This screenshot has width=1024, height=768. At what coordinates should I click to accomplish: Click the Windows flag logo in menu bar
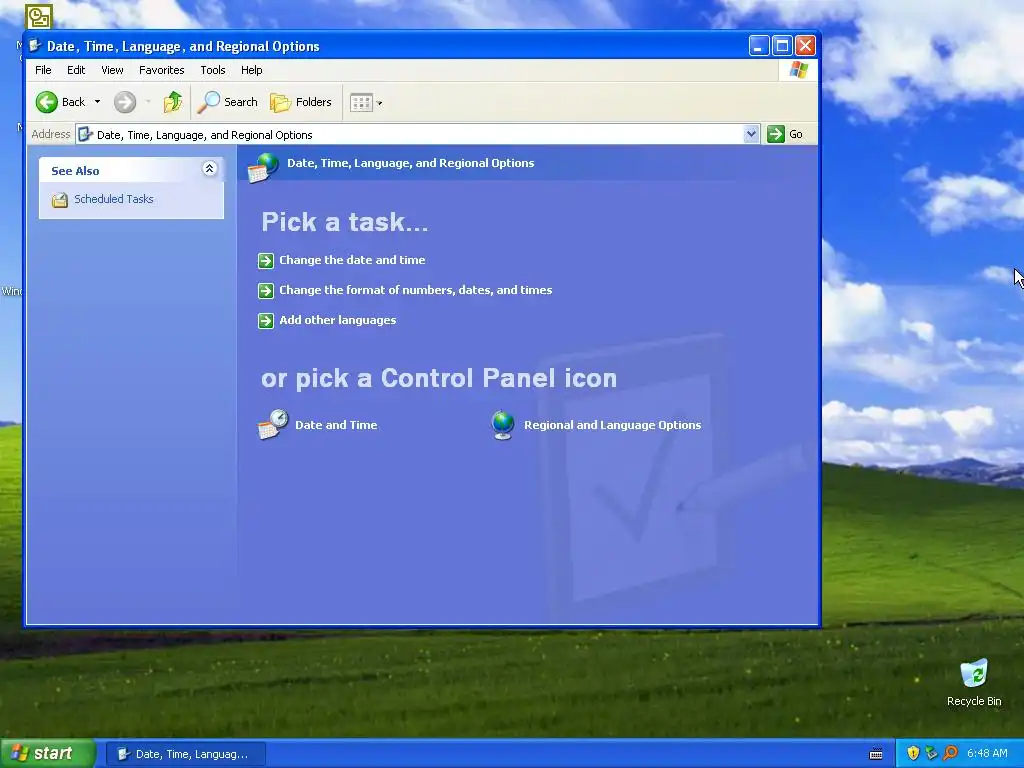[799, 70]
